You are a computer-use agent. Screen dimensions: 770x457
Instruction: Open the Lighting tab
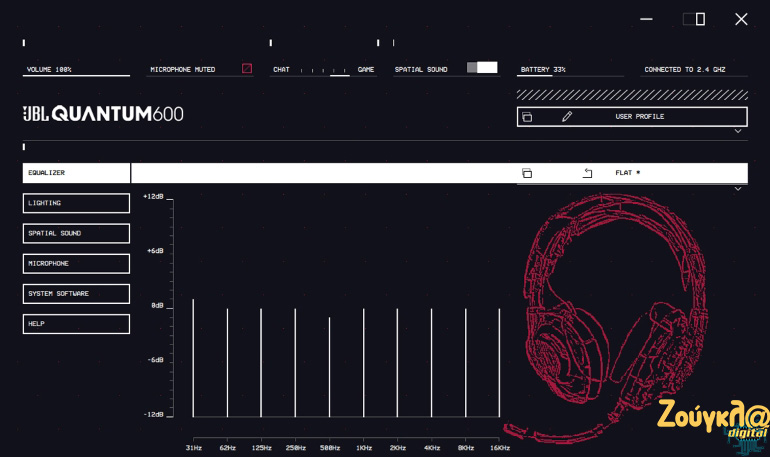tap(76, 203)
